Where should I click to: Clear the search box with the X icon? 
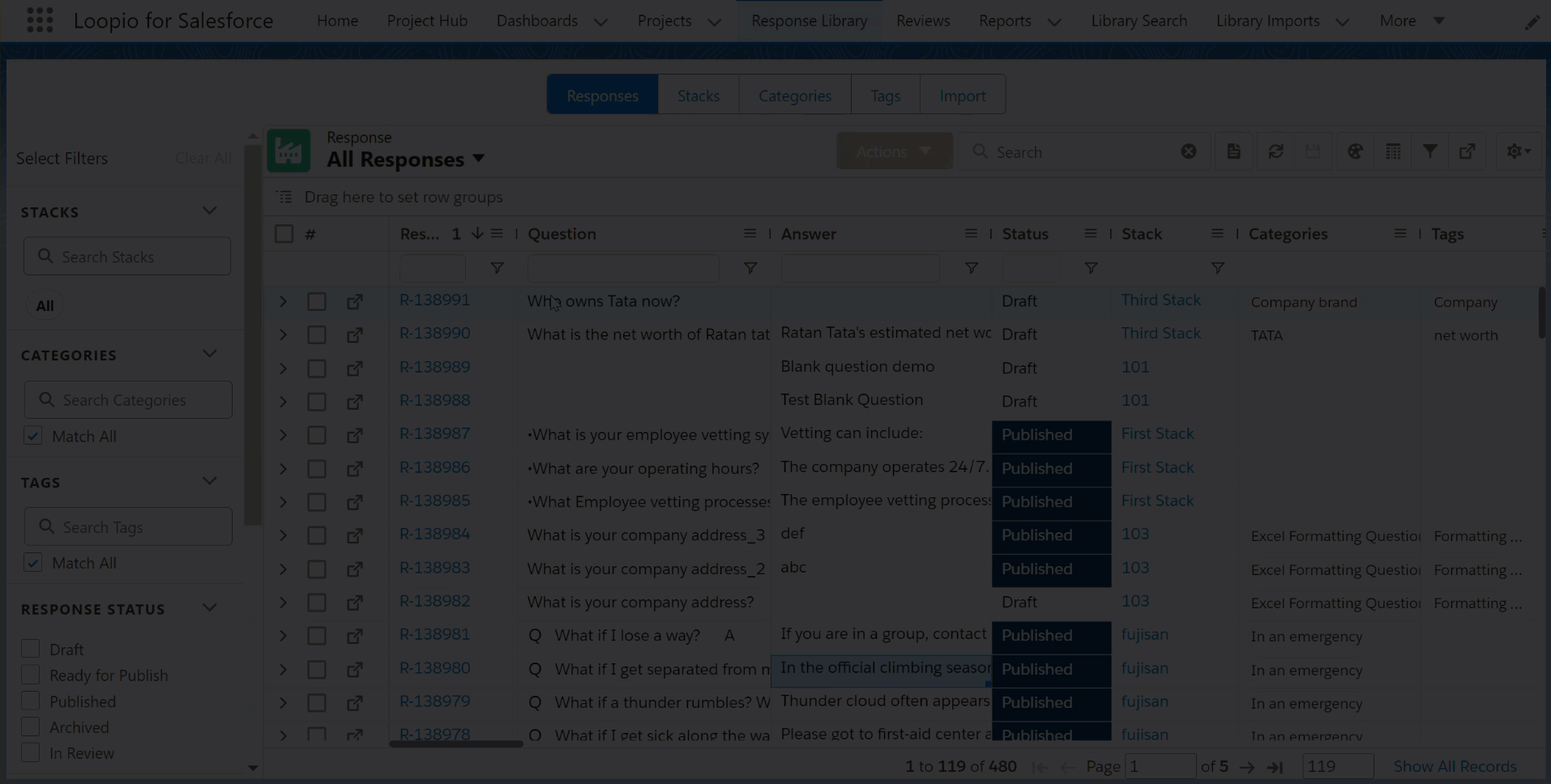(1188, 151)
